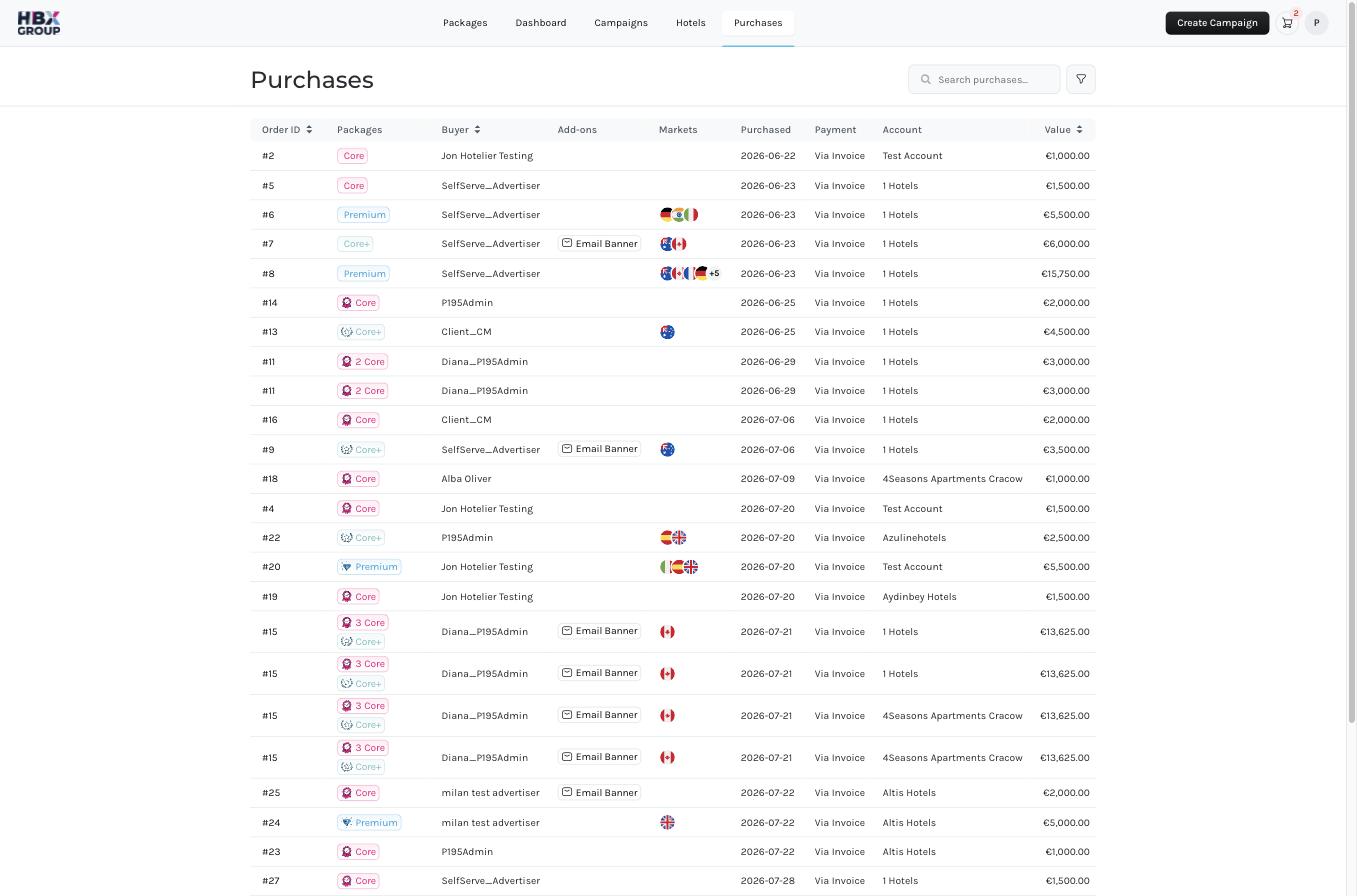Click account 4Seasons Apartments Cracow in order #18
The height and width of the screenshot is (896, 1357).
953,479
